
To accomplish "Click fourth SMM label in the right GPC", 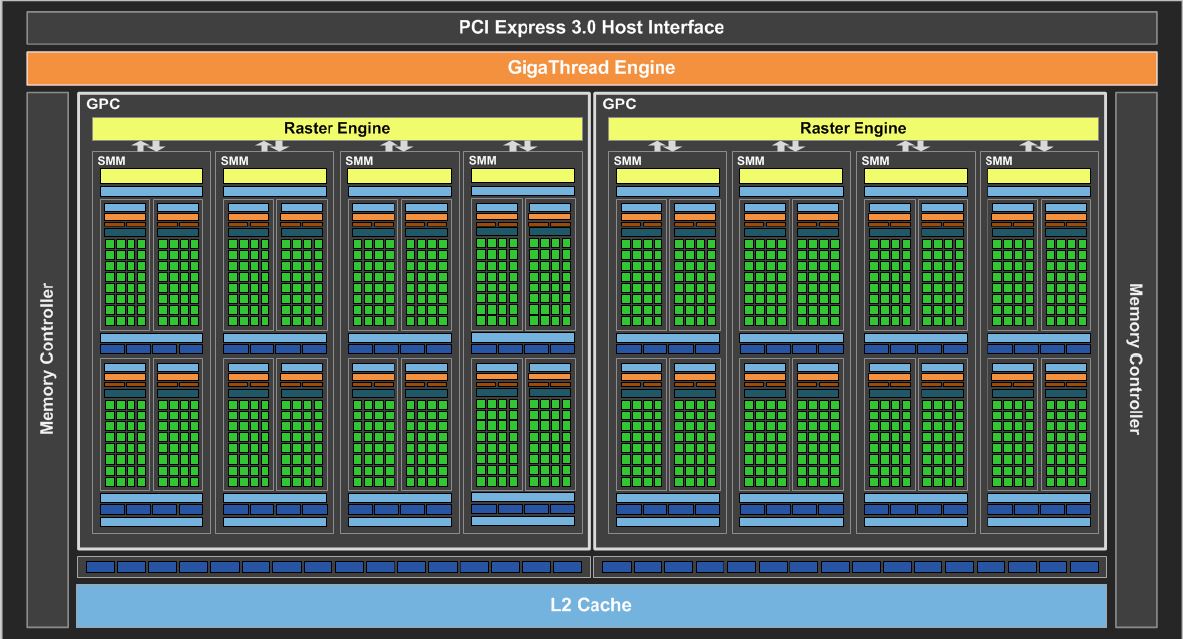I will [999, 161].
